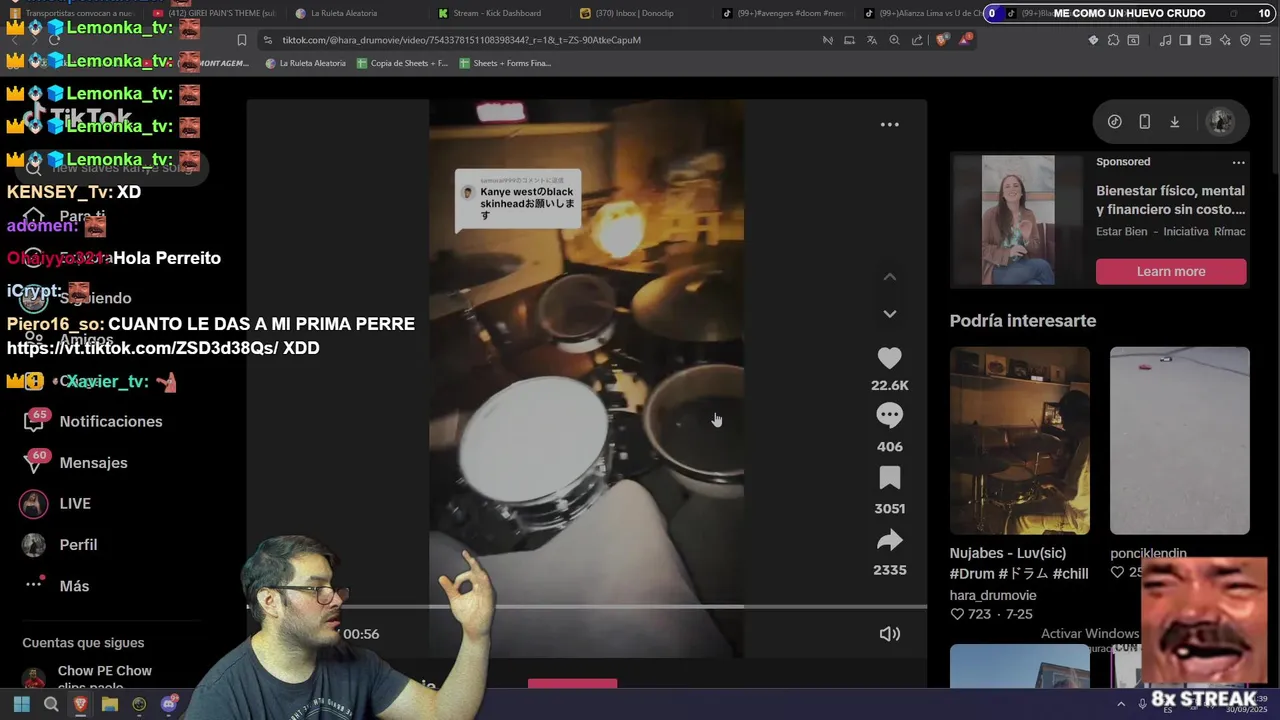Open comments via the speech bubble icon
The image size is (1280, 720).
889,415
